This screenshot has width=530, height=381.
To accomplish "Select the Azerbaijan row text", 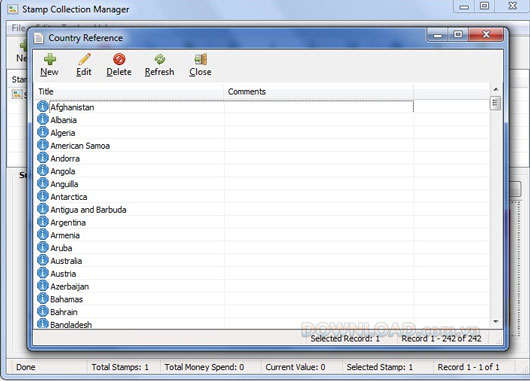I will click(x=70, y=287).
